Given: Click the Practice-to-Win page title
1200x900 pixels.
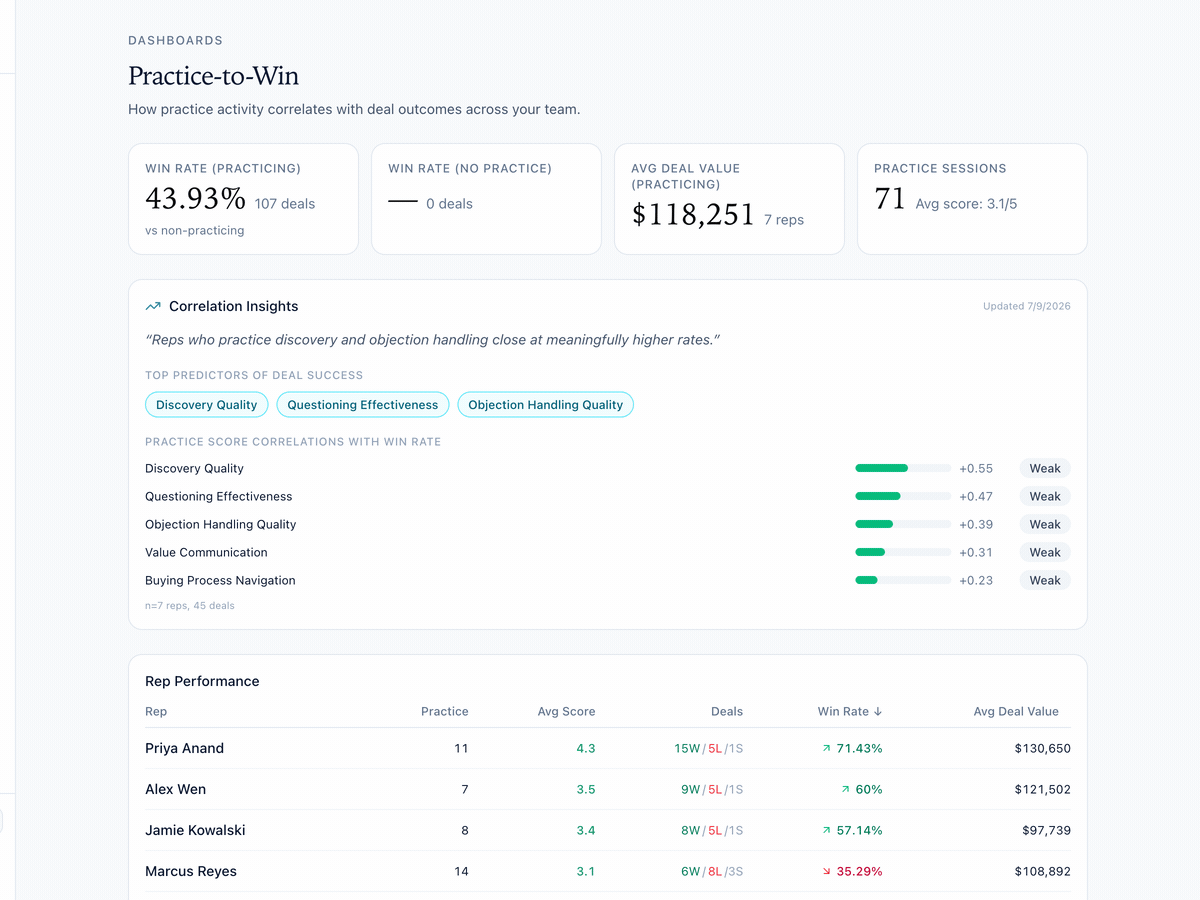Looking at the screenshot, I should pos(213,76).
